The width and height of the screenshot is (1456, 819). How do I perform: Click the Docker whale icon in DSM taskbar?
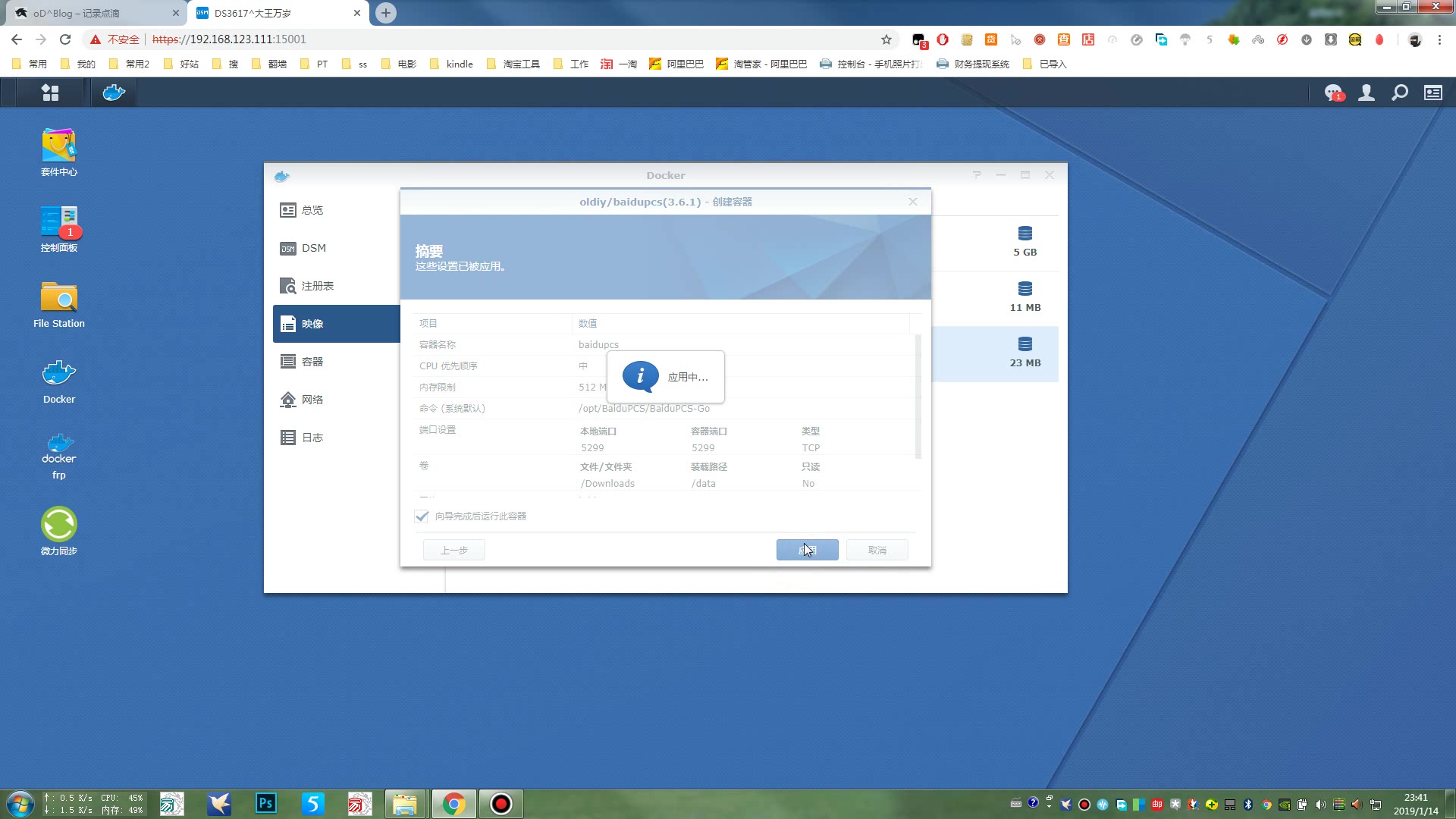click(x=114, y=93)
